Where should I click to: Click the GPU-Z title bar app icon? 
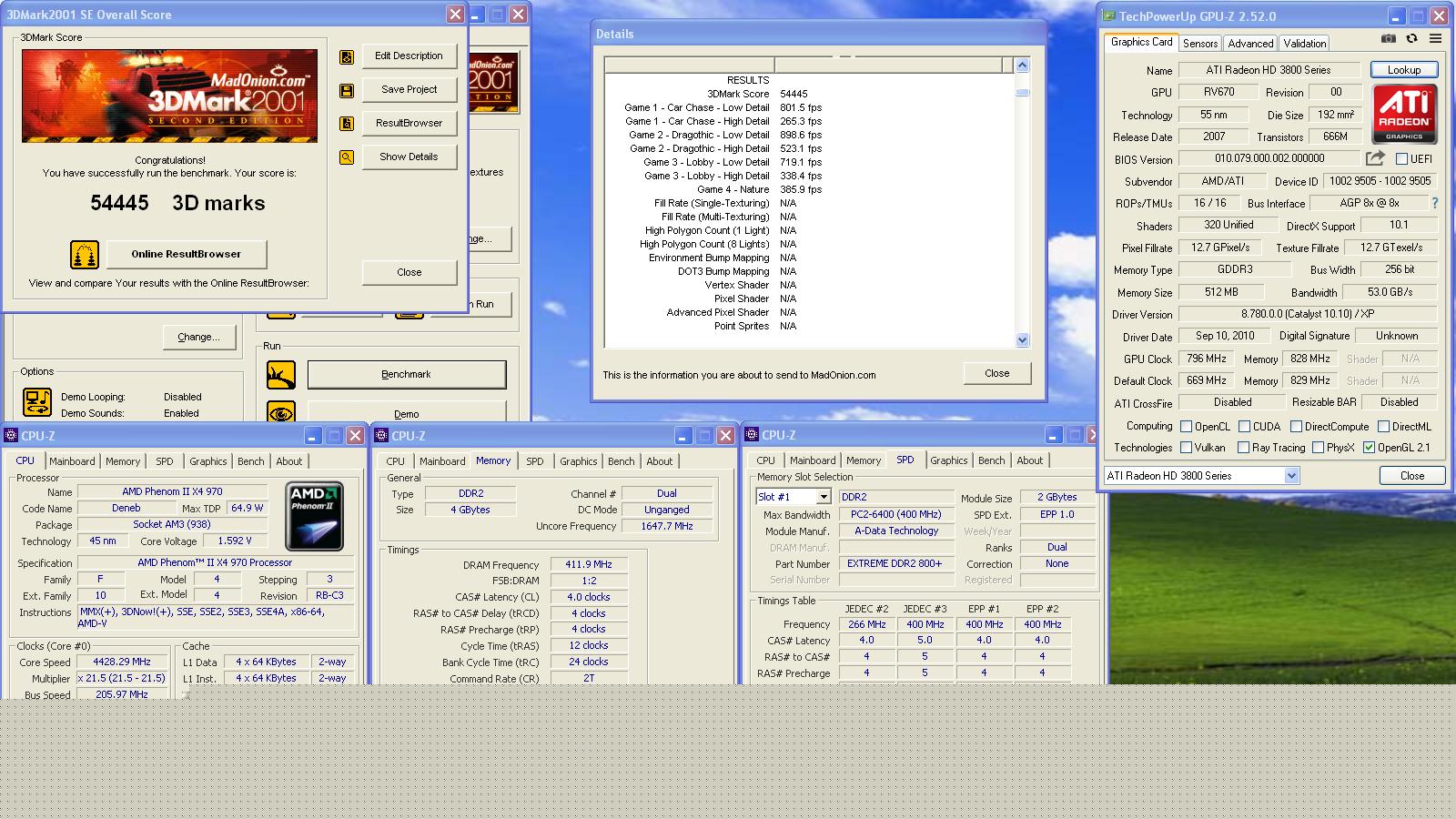[1108, 16]
